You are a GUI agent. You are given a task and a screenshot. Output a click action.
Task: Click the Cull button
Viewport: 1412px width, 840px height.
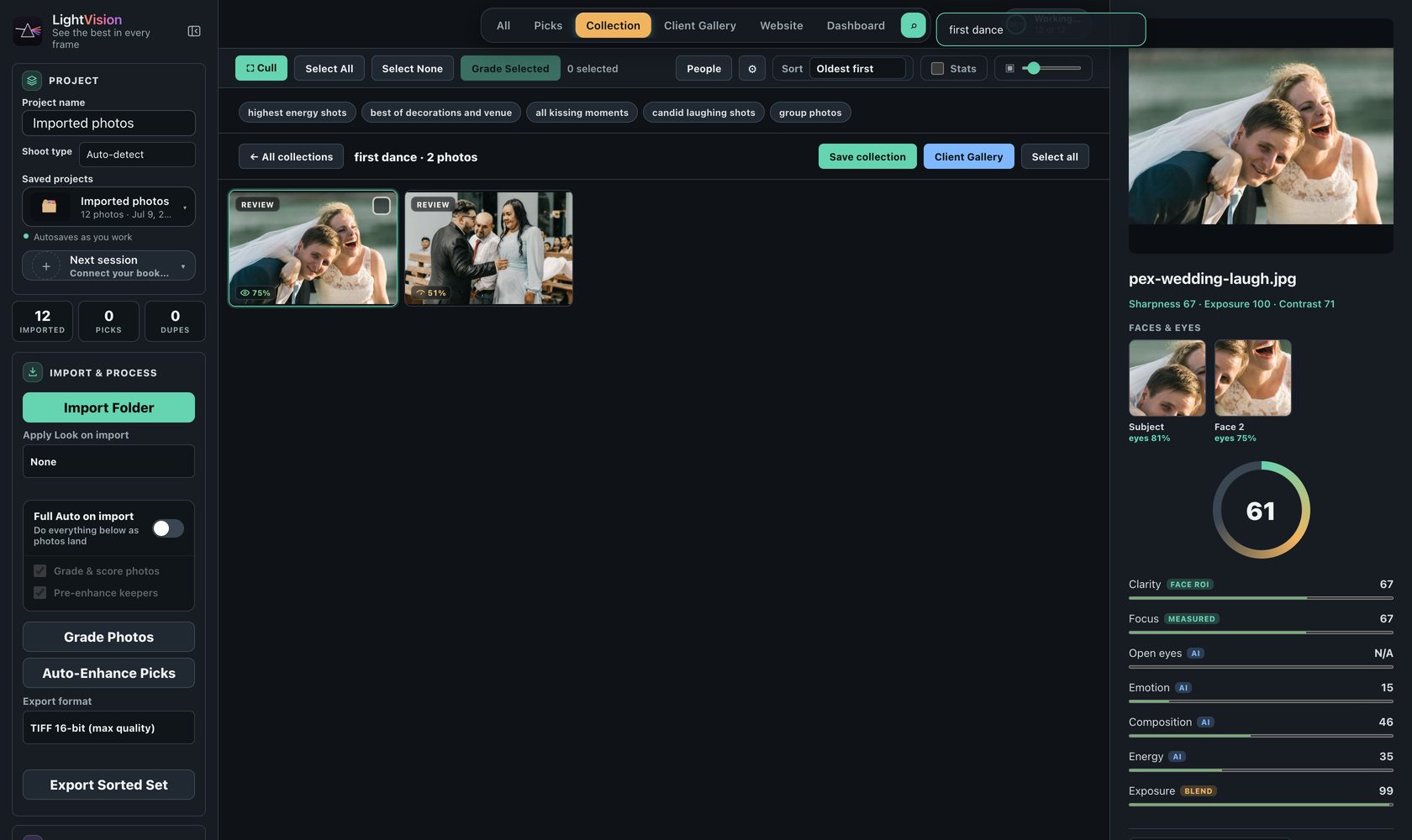tap(261, 68)
